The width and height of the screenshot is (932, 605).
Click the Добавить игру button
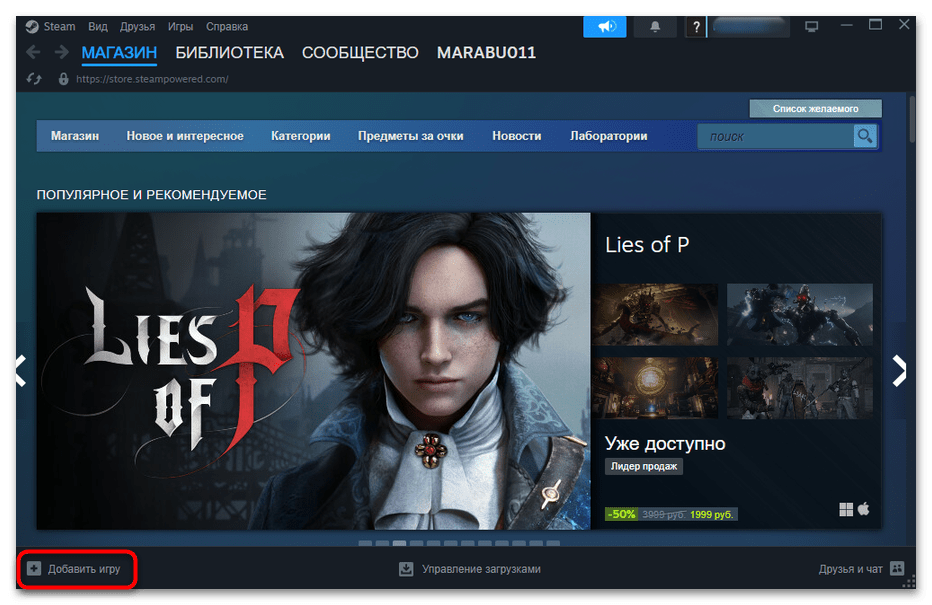click(x=76, y=567)
